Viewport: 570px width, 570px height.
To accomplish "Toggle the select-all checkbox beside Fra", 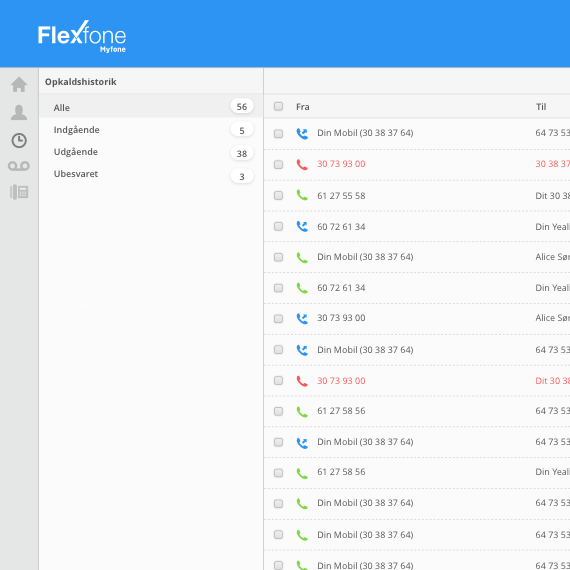I will [x=278, y=106].
